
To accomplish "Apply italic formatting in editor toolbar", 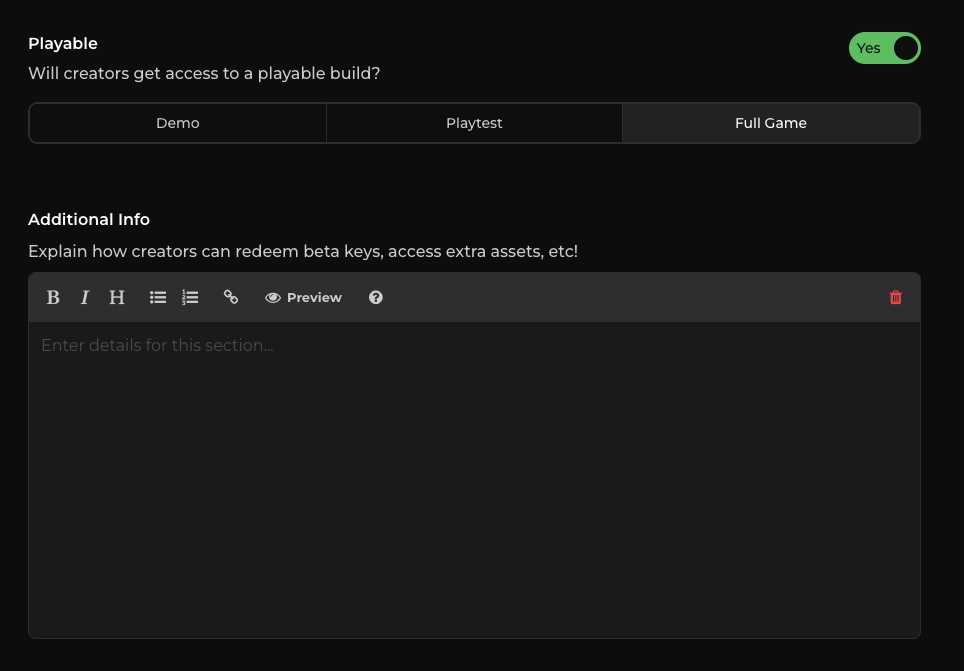I will pos(85,298).
